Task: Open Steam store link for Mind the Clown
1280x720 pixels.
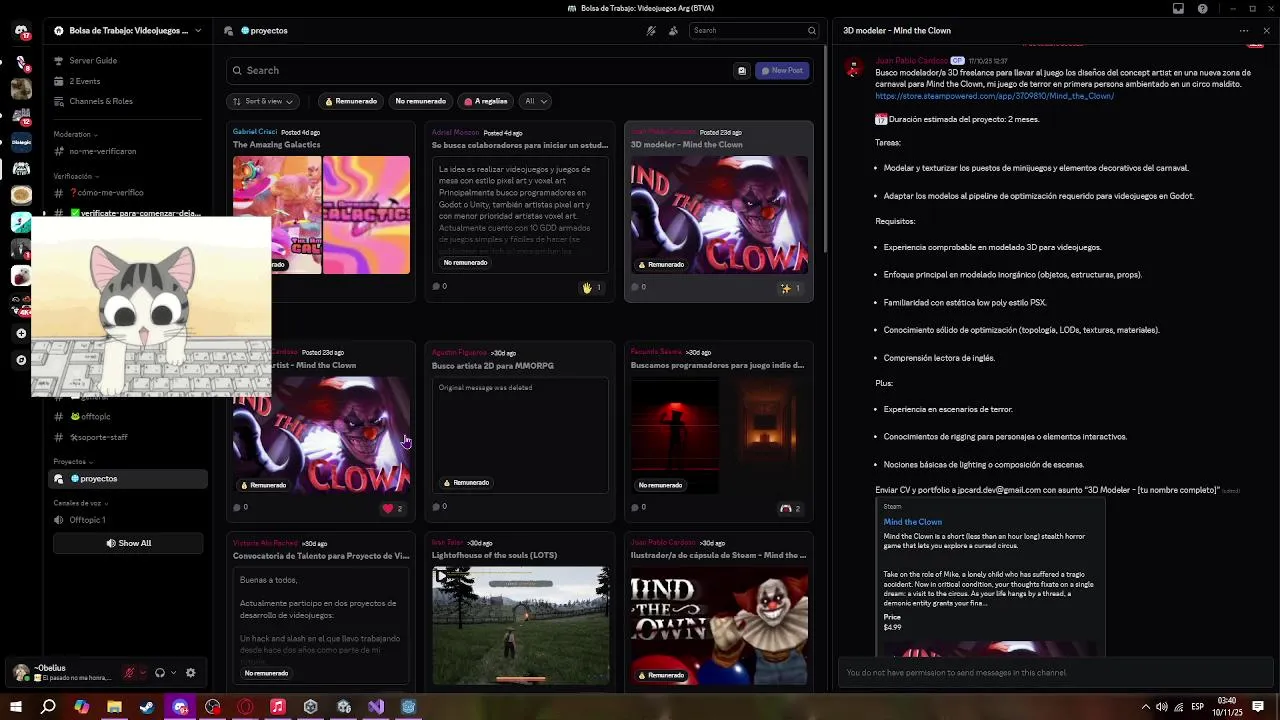Action: 994,96
